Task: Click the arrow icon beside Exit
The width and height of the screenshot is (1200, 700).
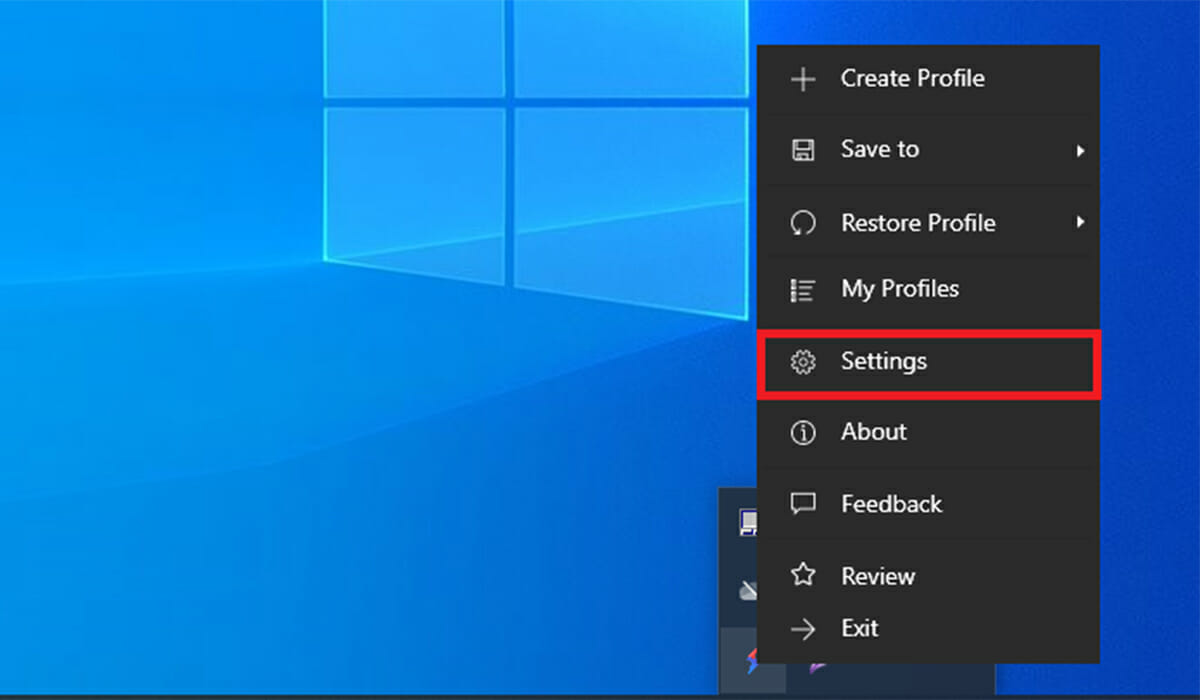Action: click(804, 628)
